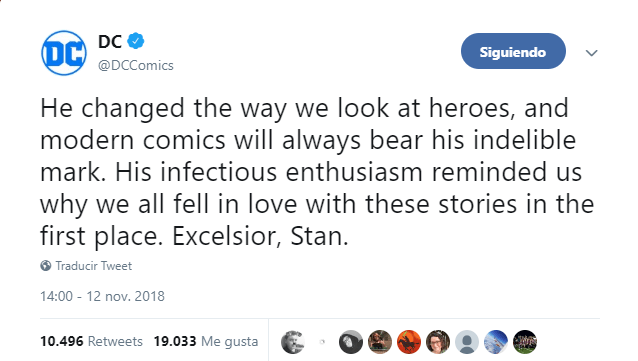Viewport: 638px width, 361px height.
Task: Expand the tweet options chevron menu
Action: pos(591,53)
